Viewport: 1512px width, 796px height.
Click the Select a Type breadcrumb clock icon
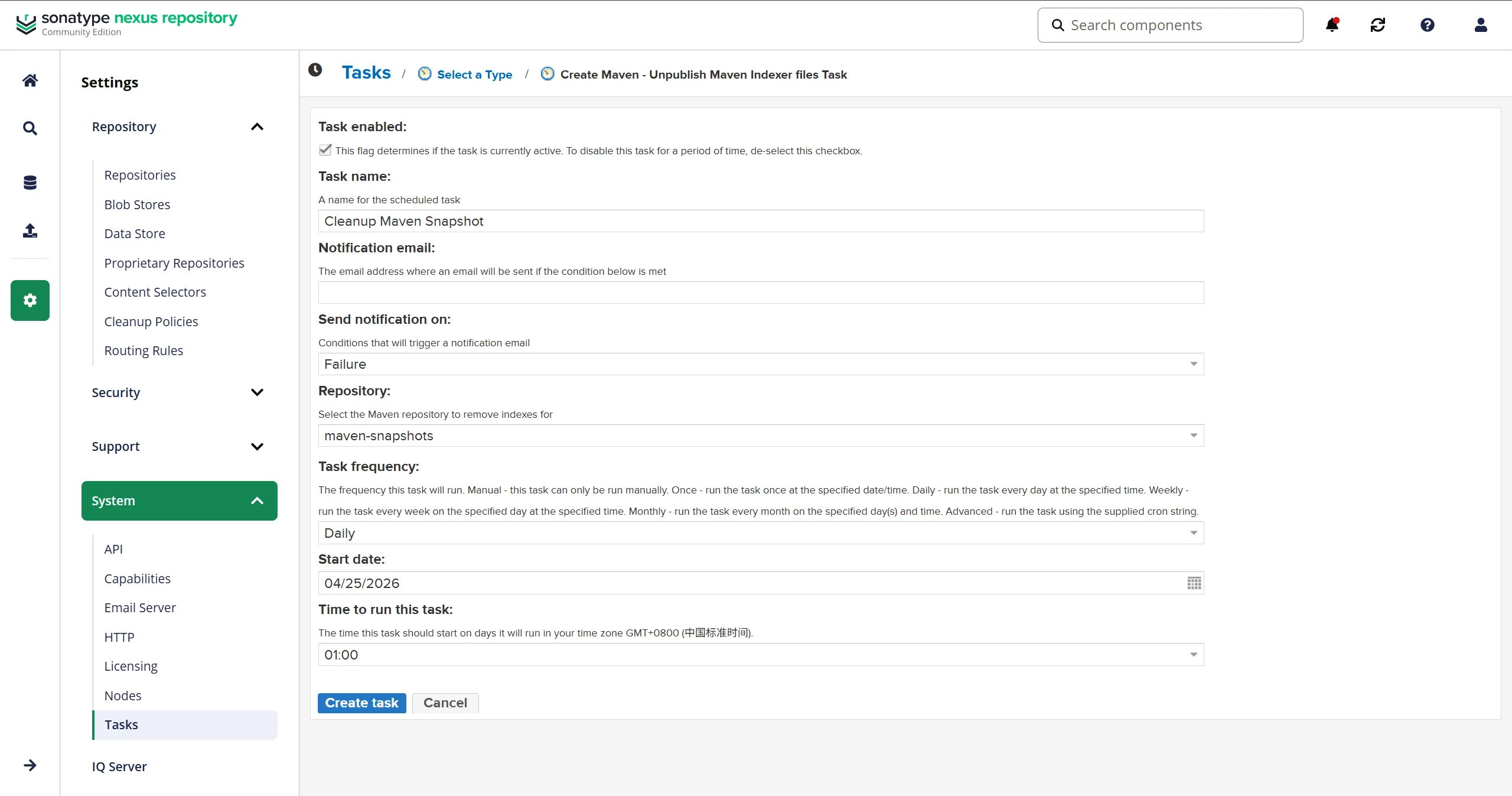425,74
